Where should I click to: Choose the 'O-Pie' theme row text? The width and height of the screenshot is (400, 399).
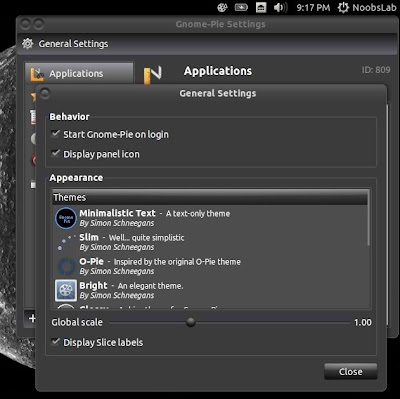coord(160,266)
